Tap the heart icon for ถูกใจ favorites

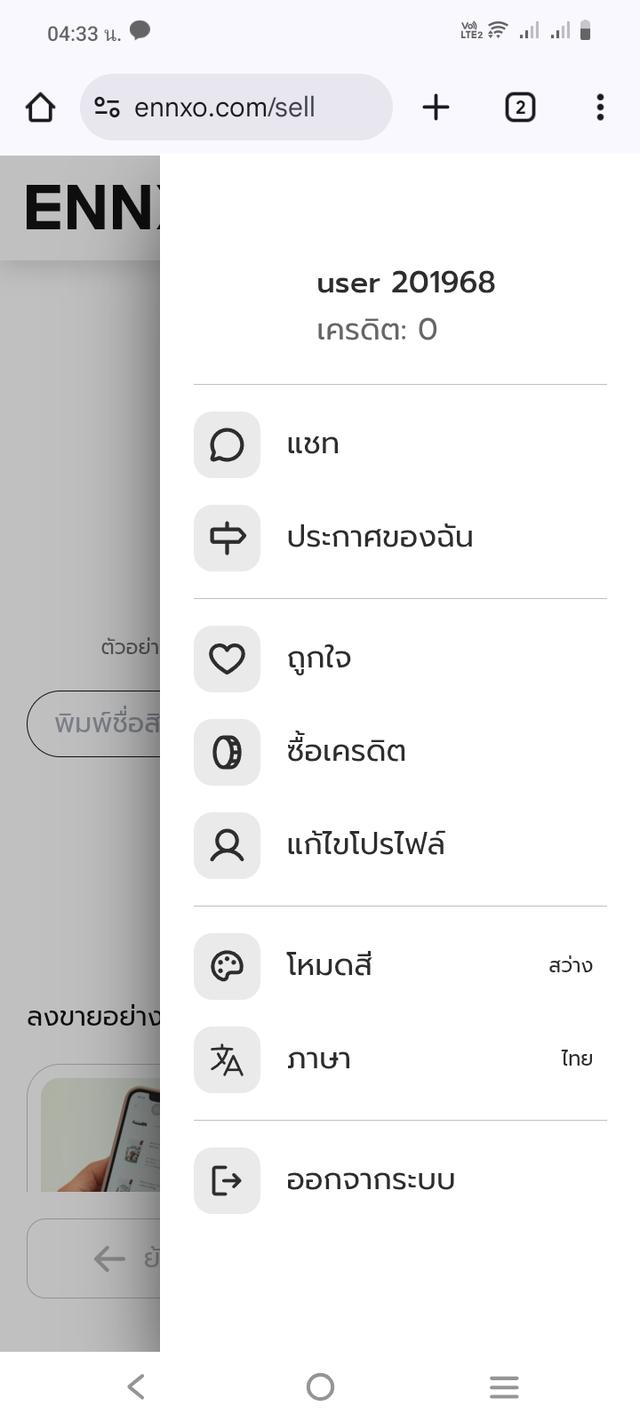225,659
